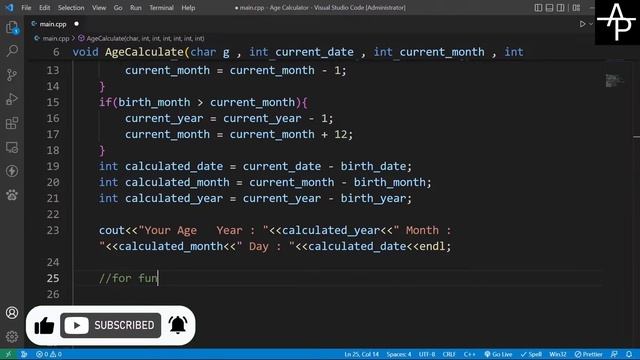
Task: Click the code minimap preview
Action: point(613,80)
